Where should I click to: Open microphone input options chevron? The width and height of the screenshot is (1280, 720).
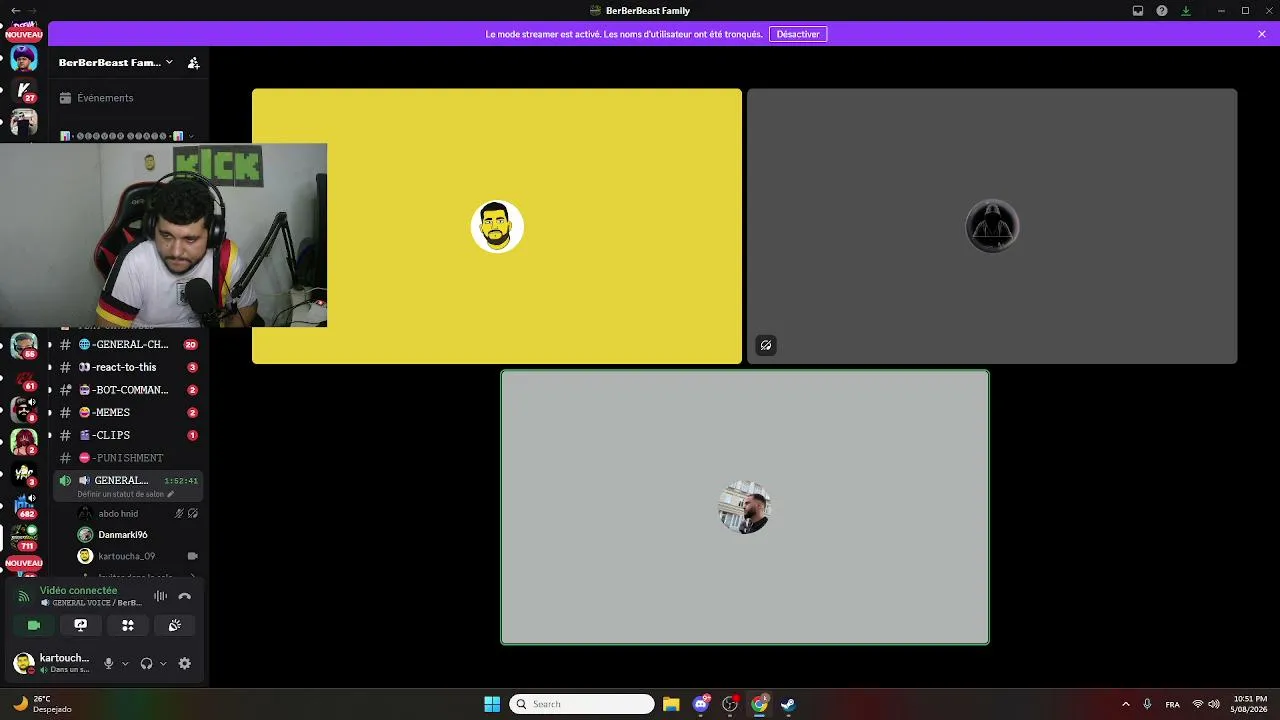[x=125, y=663]
